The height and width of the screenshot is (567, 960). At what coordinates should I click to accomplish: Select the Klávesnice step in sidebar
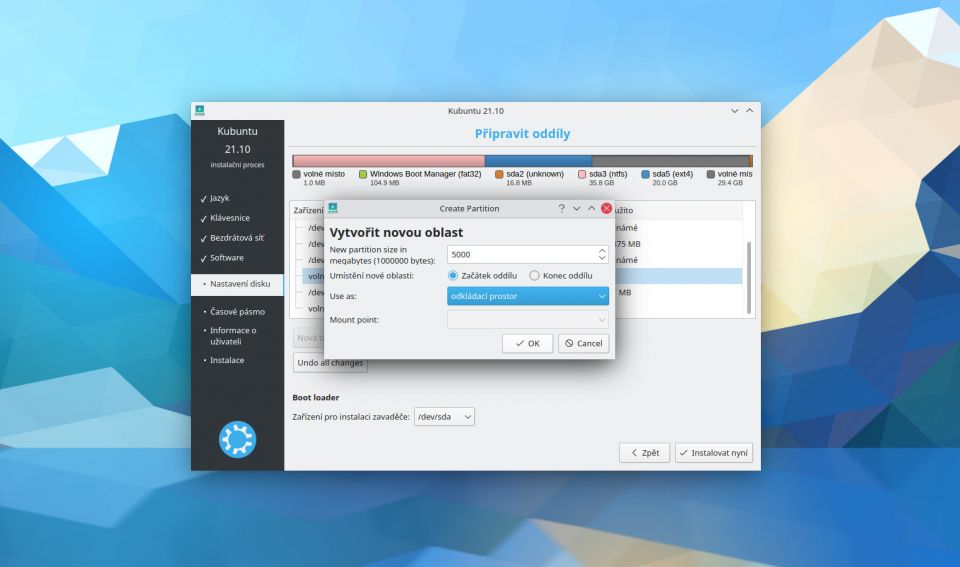click(230, 218)
